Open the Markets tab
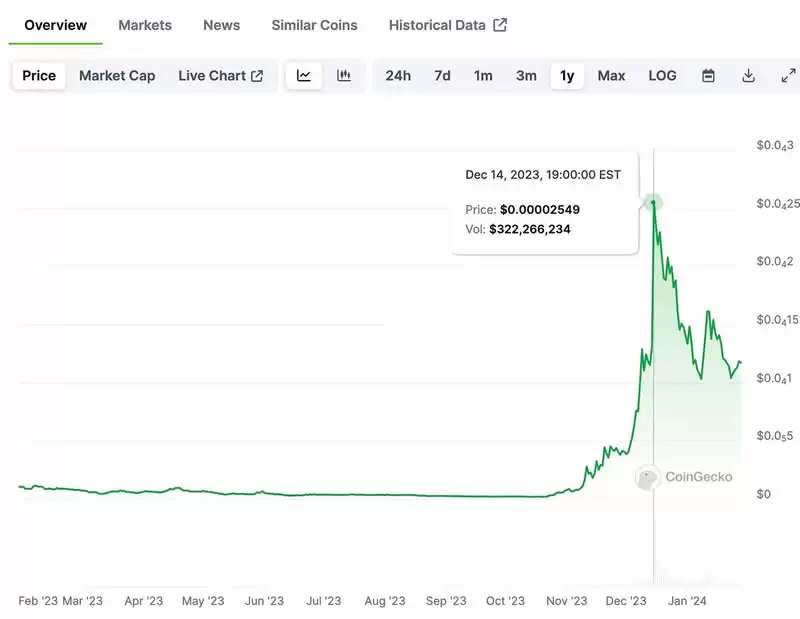This screenshot has height=619, width=800. [145, 25]
